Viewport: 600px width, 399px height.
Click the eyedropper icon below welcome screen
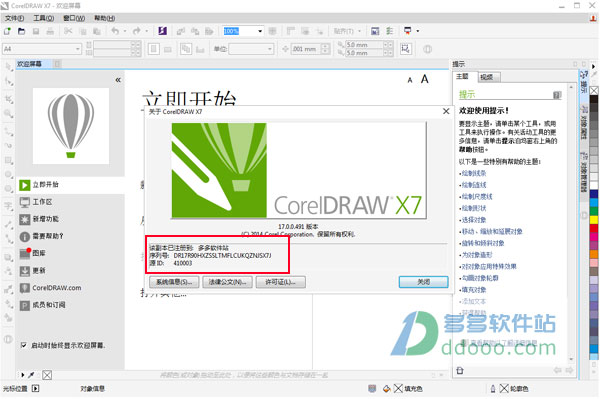tap(31, 375)
